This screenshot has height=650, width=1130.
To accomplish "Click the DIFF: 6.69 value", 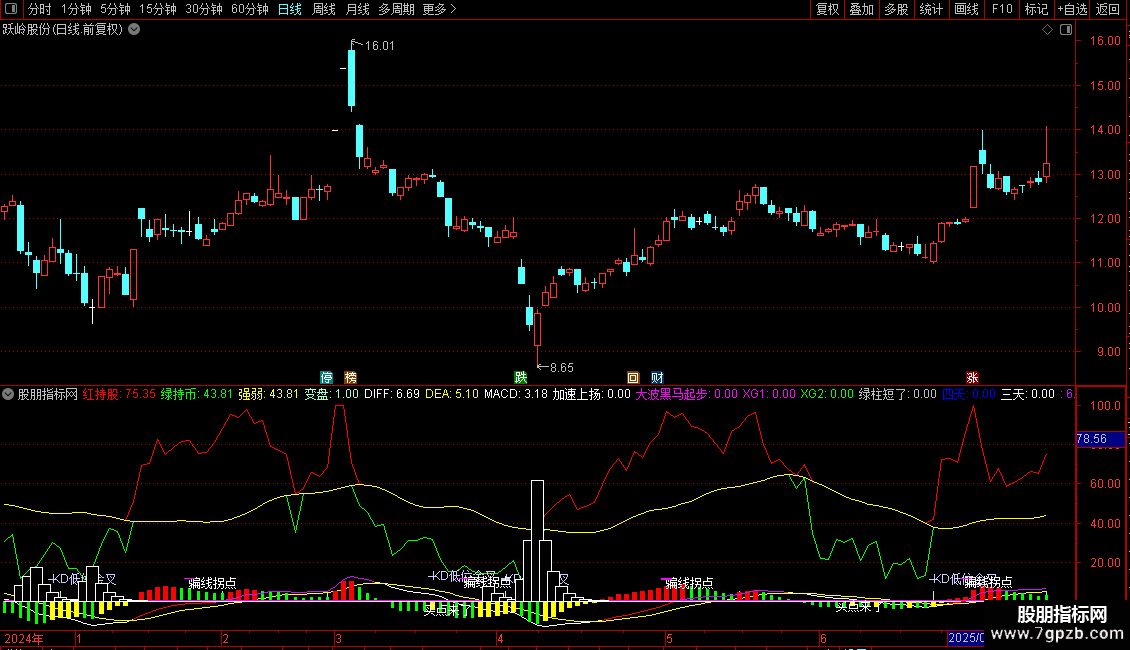I will pos(392,394).
